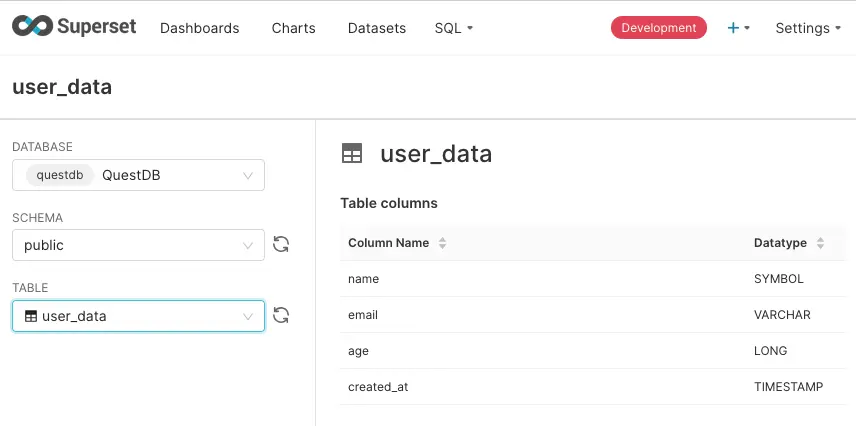The image size is (856, 426).
Task: Select the created_at column row
Action: [x=592, y=387]
